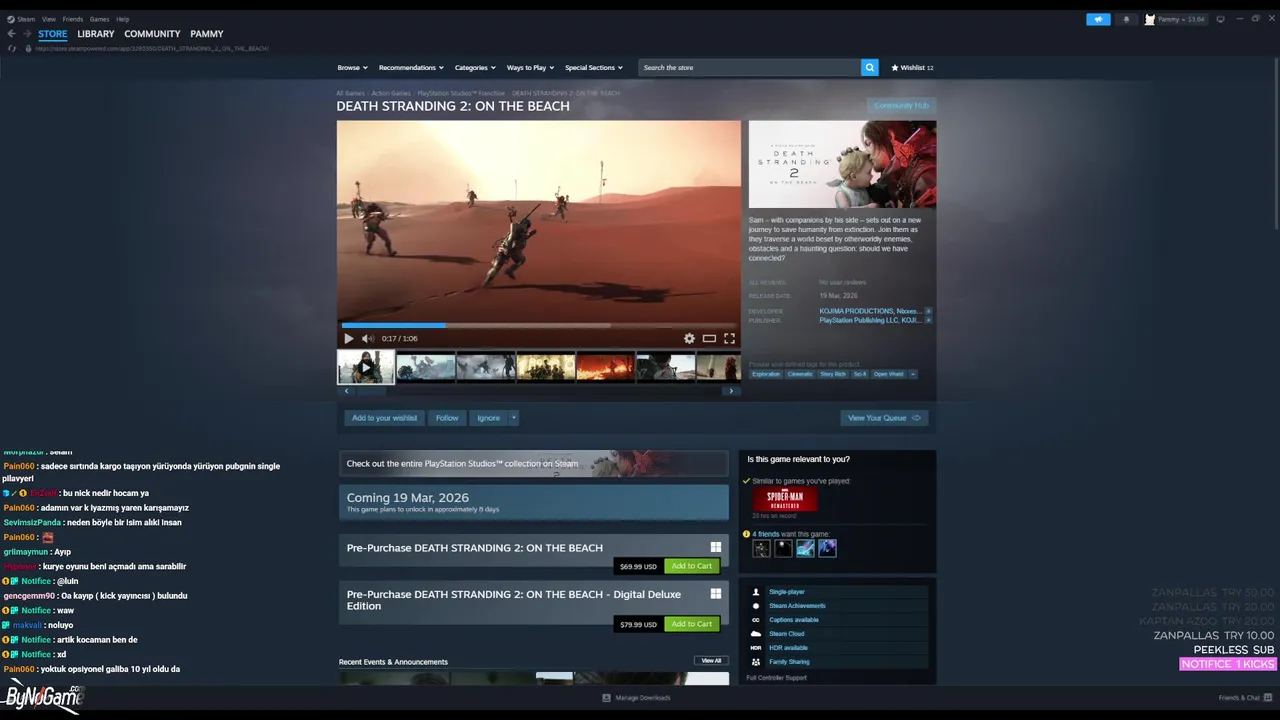Seek the trailer progress bar

pos(539,325)
